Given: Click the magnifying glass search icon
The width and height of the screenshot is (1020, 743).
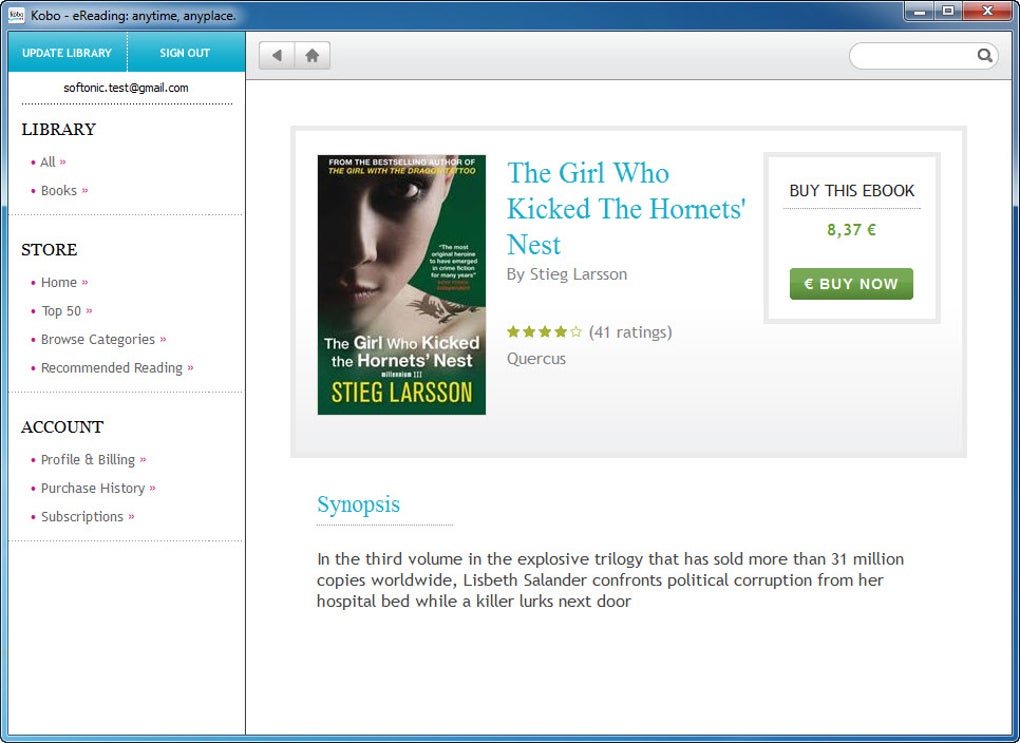Looking at the screenshot, I should pyautogui.click(x=985, y=56).
